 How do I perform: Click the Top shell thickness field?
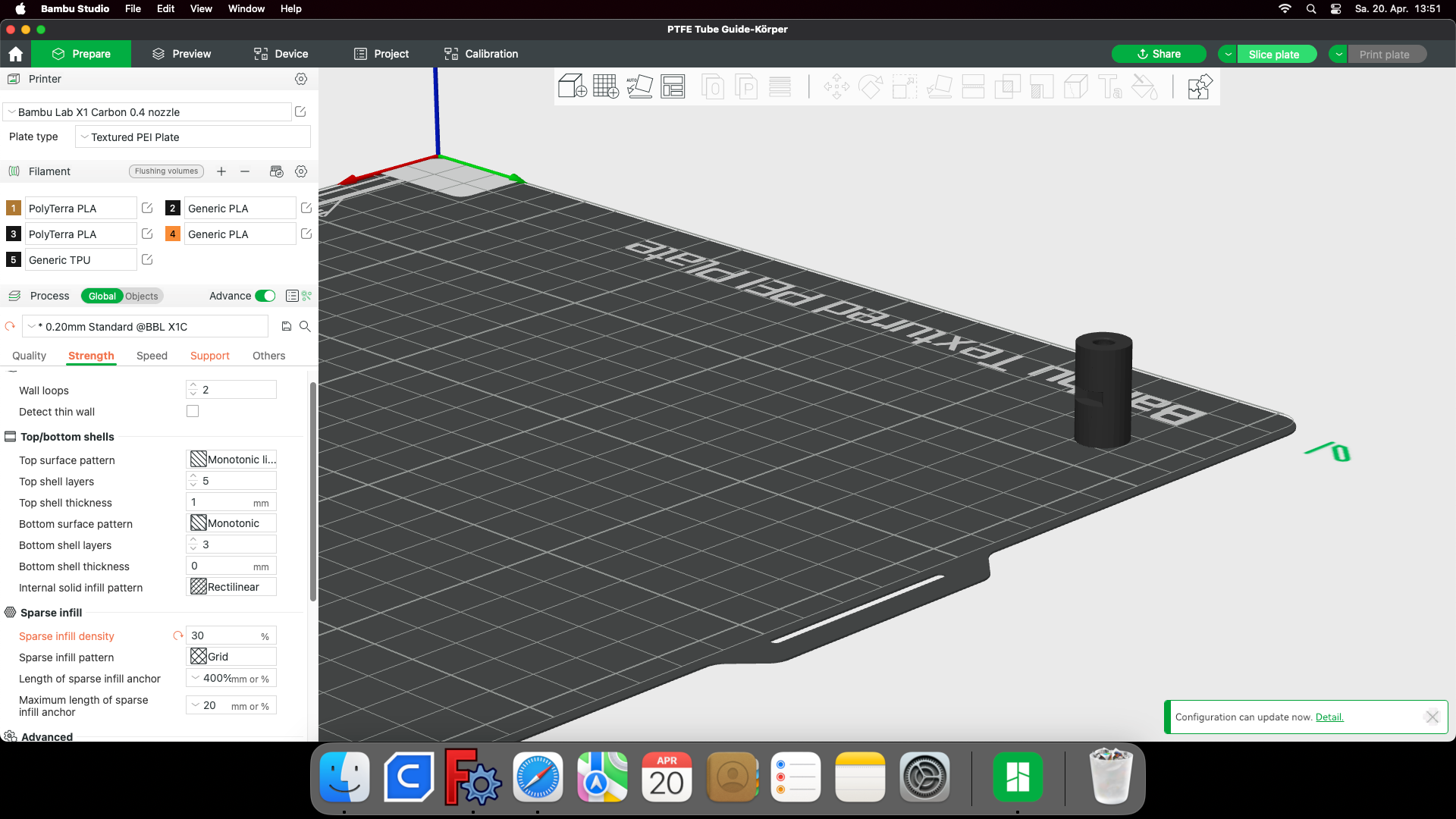(x=231, y=502)
